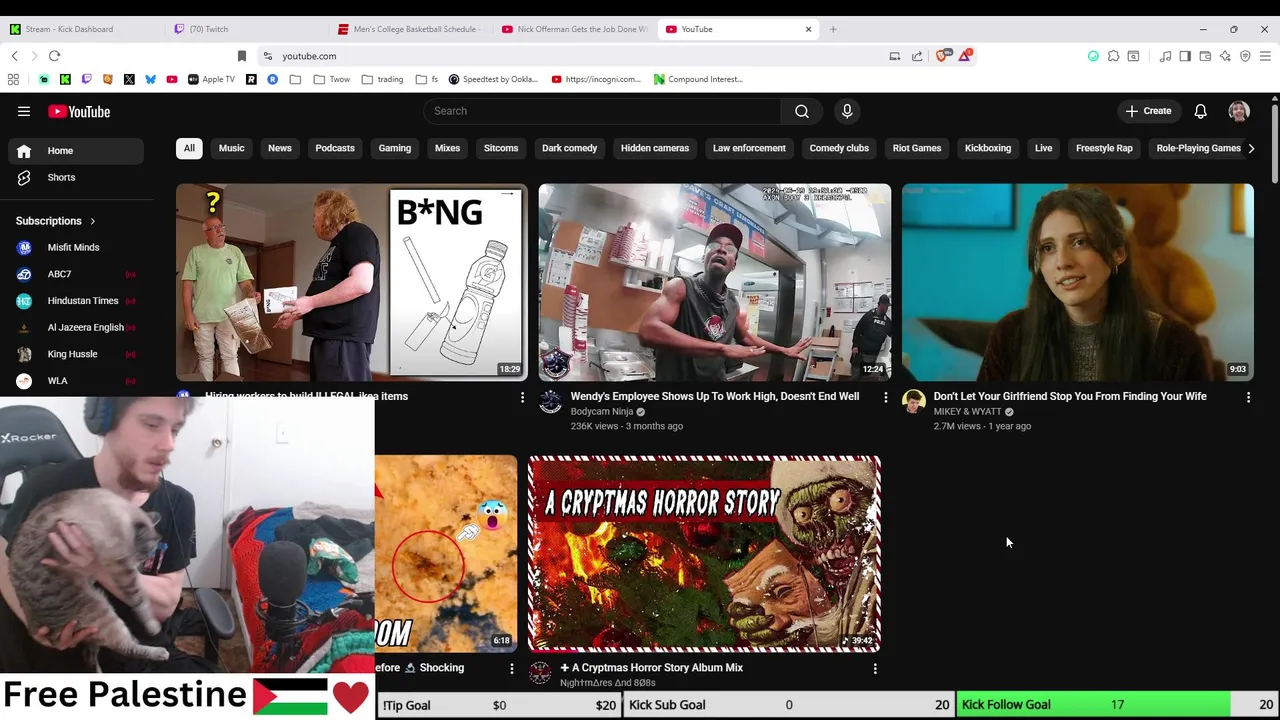Switch to the (70) Twitch tab

[248, 29]
